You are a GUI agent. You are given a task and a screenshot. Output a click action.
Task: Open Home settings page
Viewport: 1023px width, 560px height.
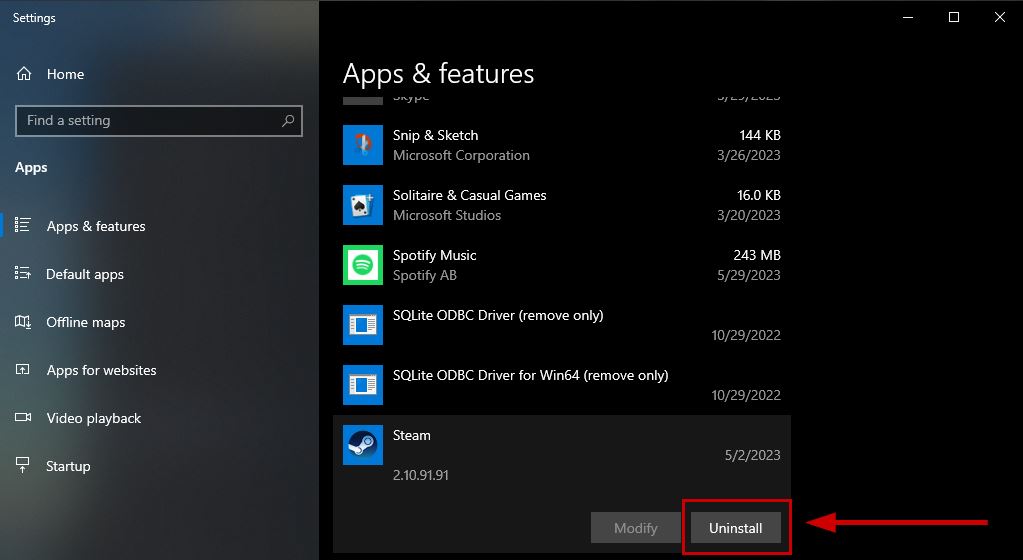[x=65, y=74]
